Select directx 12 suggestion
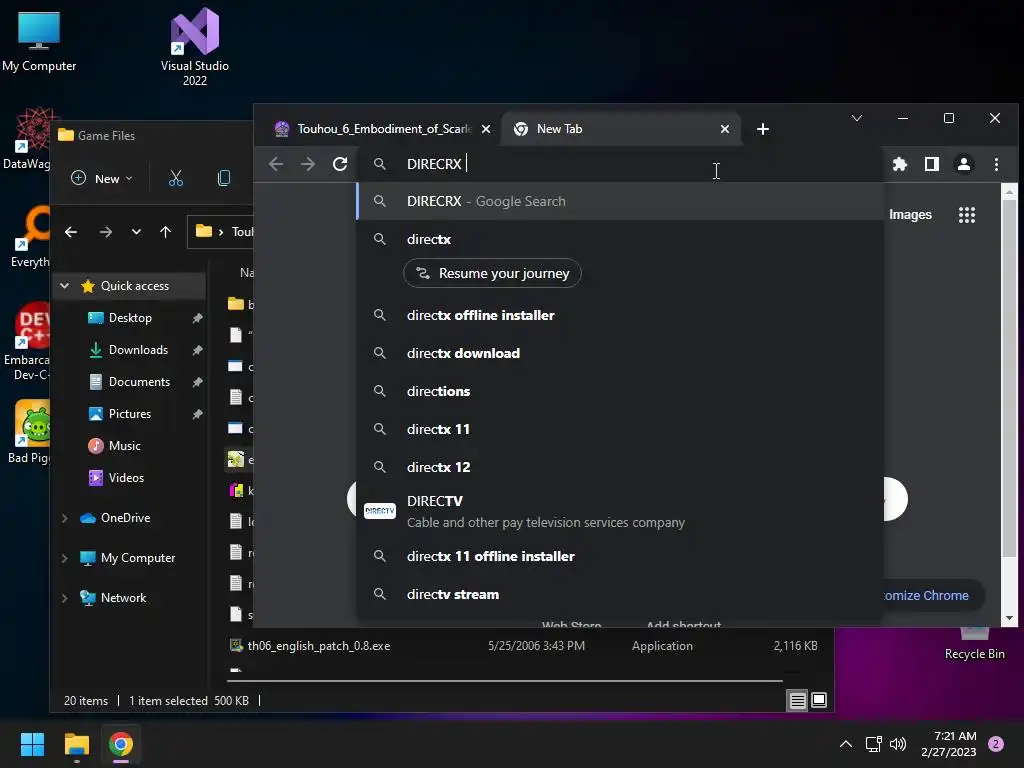1024x768 pixels. pos(620,467)
